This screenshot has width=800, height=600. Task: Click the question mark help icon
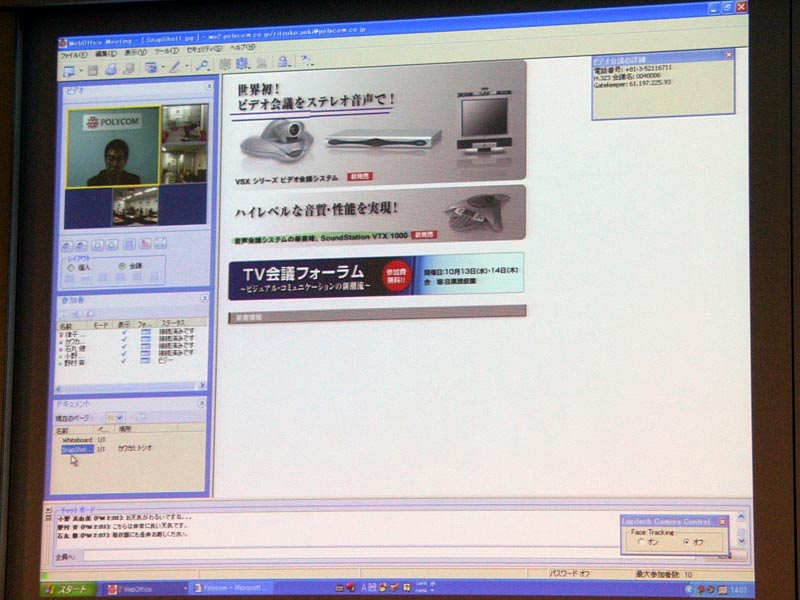pos(307,61)
